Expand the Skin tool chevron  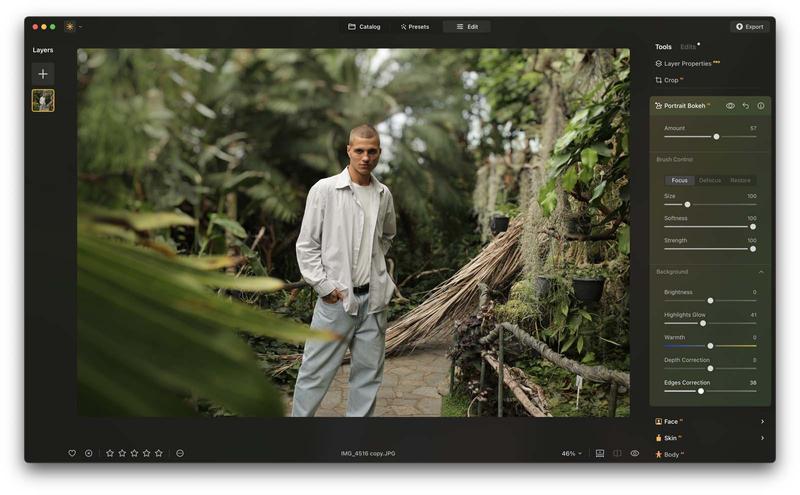click(762, 438)
